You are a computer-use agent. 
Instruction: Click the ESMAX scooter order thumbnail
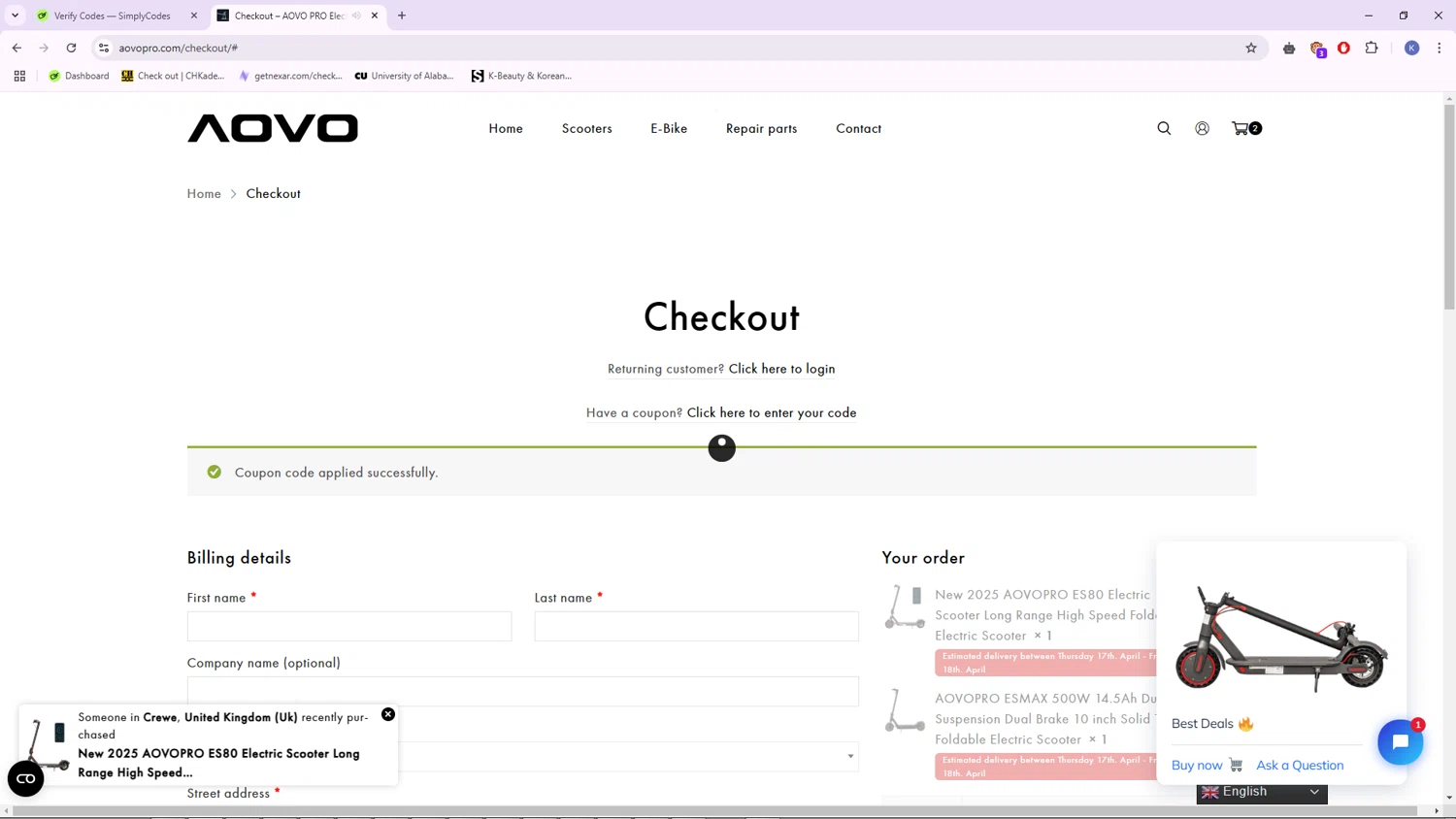pos(905,710)
